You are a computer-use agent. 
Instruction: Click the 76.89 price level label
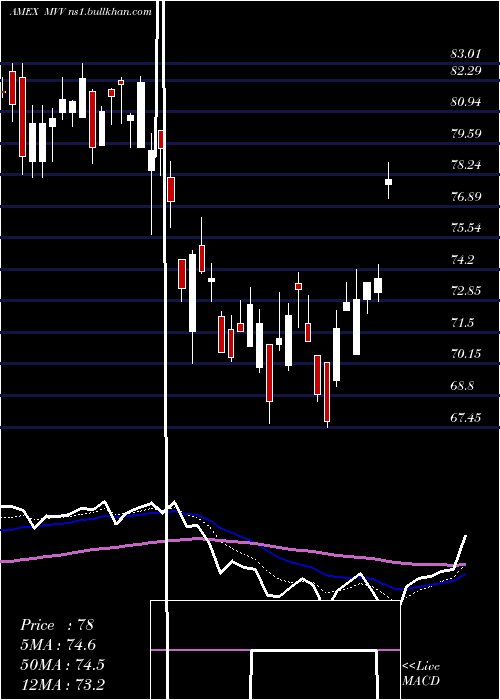[466, 196]
